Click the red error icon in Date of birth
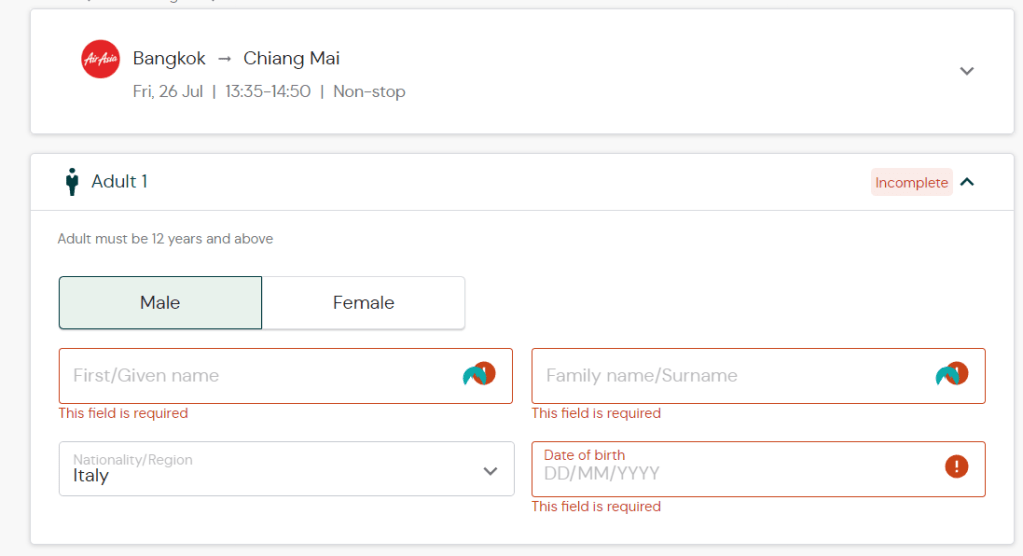Screen dimensions: 1023x556 tap(956, 466)
